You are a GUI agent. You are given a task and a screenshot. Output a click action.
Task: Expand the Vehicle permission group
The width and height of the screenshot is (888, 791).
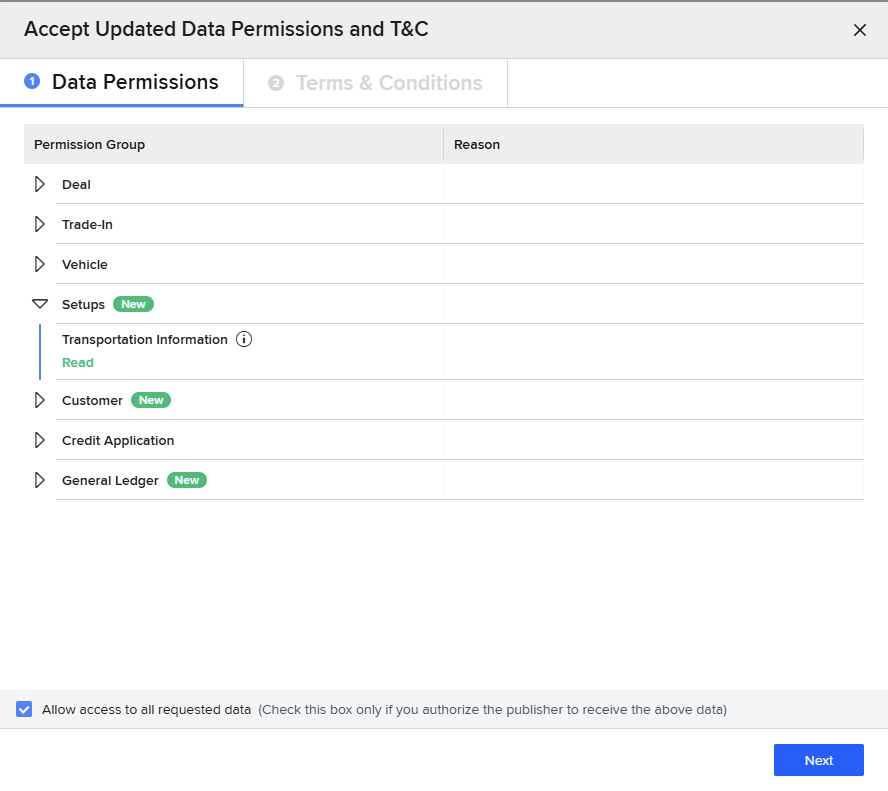coord(40,264)
